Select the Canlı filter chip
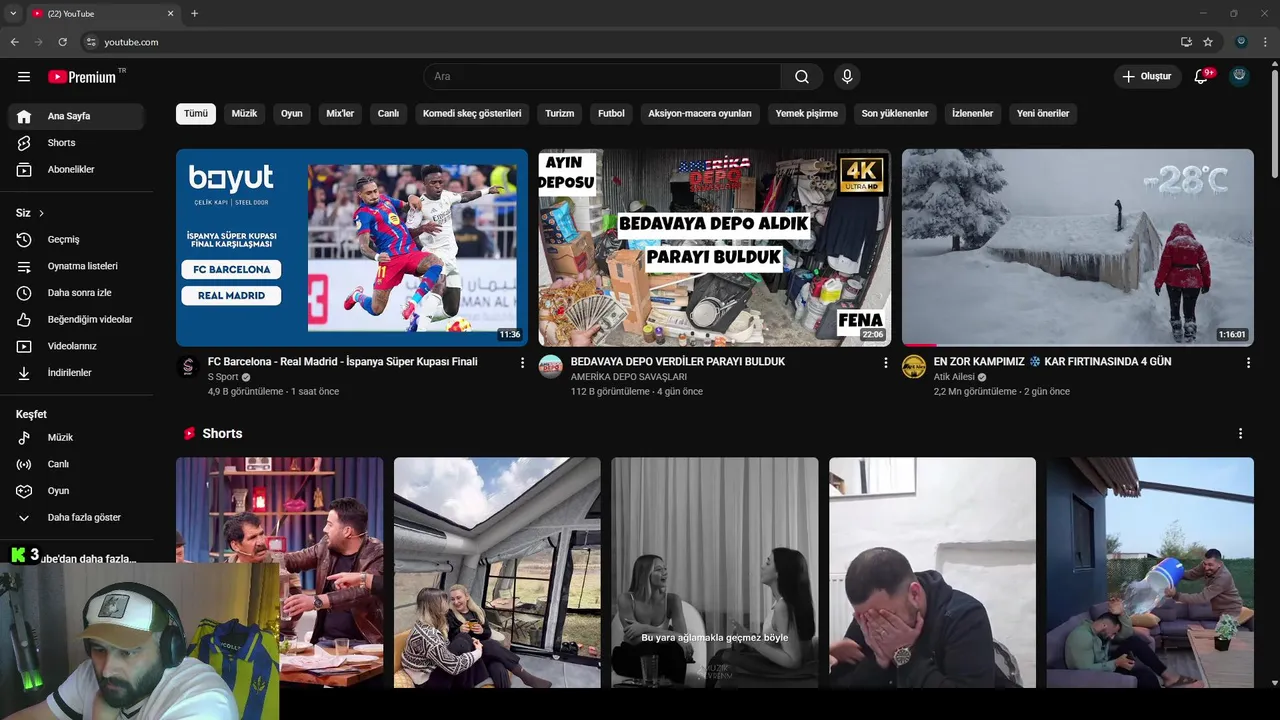The width and height of the screenshot is (1280, 720). (388, 114)
